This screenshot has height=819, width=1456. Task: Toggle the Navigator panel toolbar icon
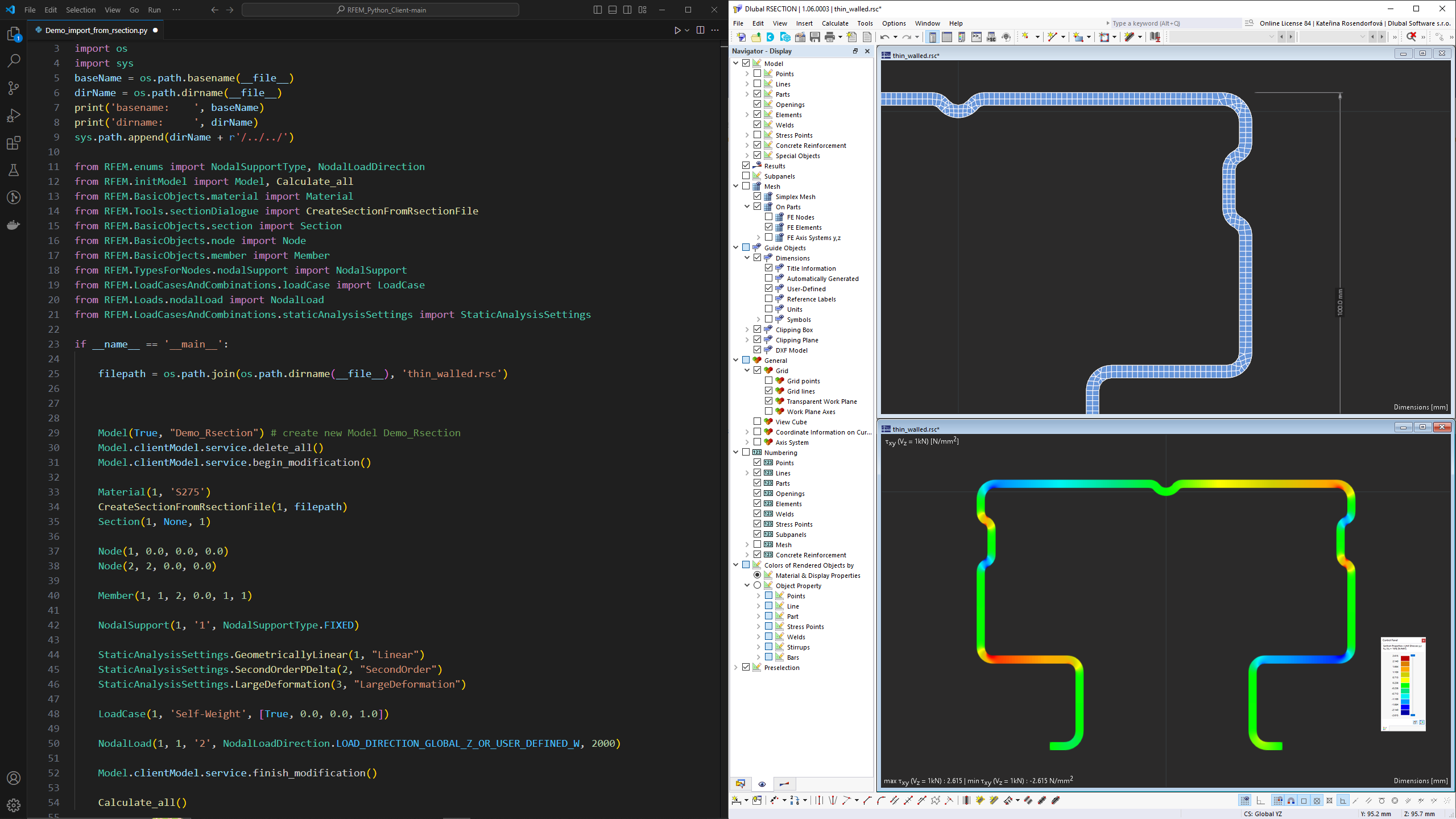tap(933, 36)
